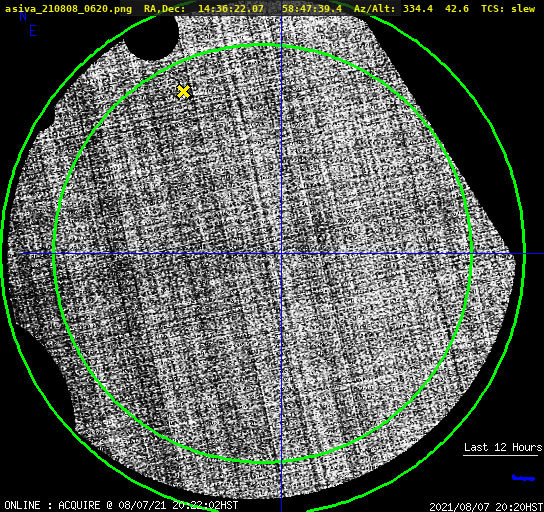
Task: Click the horizontal blue crosshair line's right end
Action: (x=541, y=254)
